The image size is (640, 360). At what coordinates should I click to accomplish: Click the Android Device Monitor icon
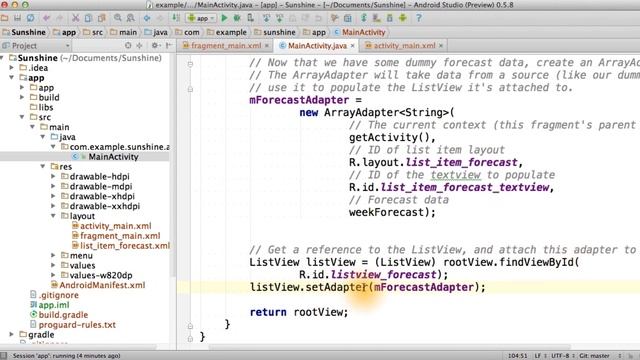[x=402, y=18]
